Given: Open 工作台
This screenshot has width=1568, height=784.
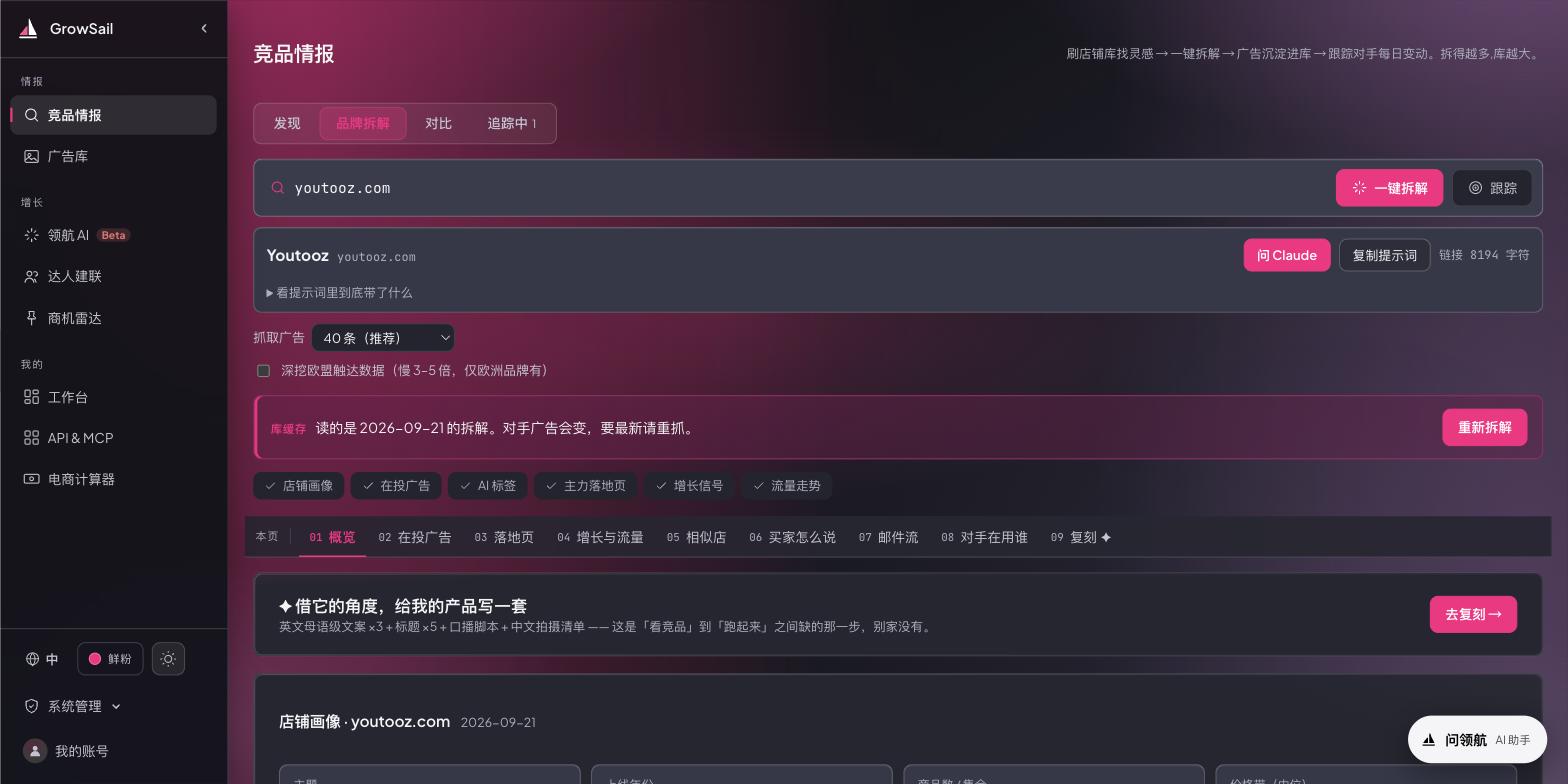Looking at the screenshot, I should coord(113,397).
